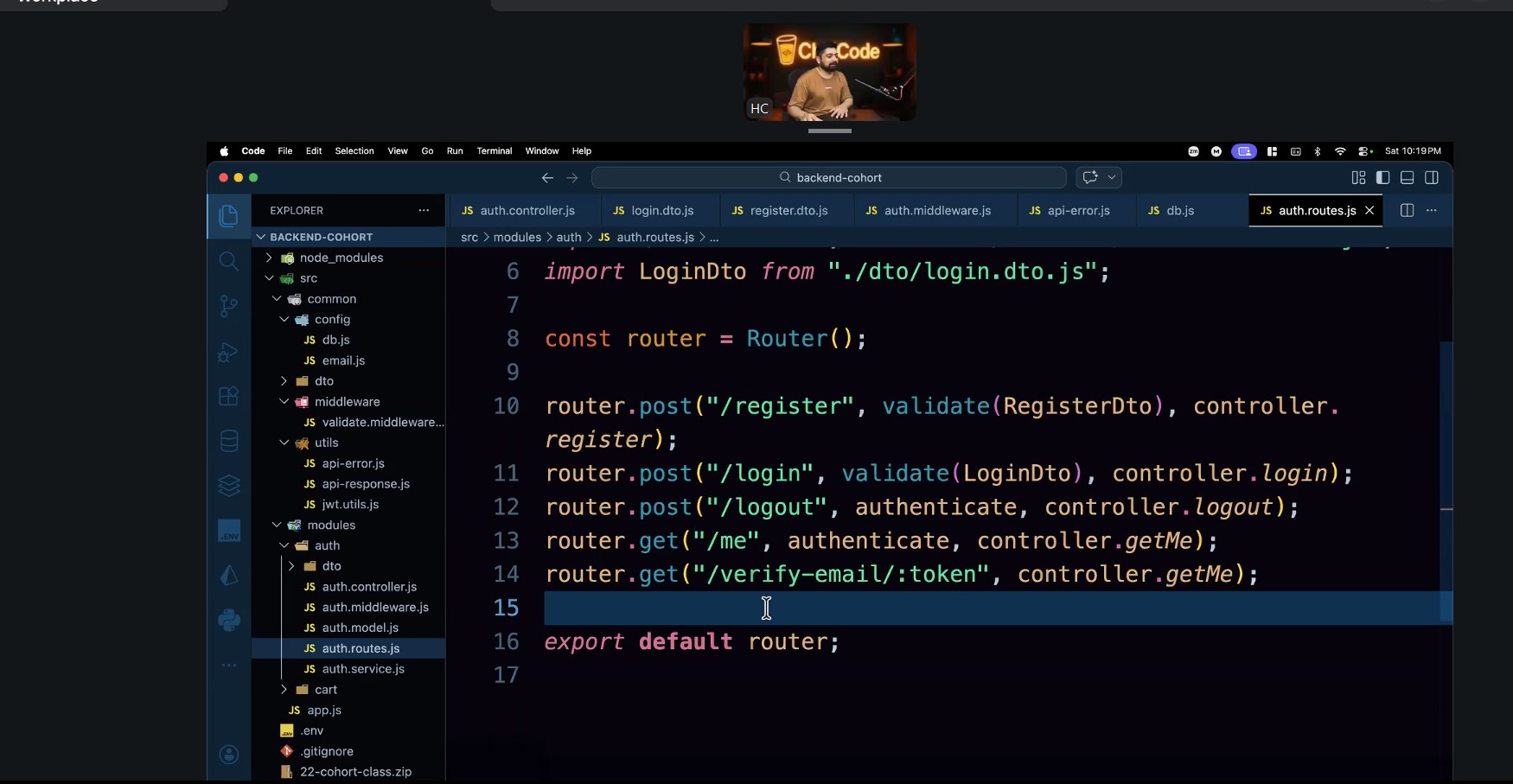Expand the cart folder
Viewport: 1513px width, 784px height.
click(x=325, y=690)
